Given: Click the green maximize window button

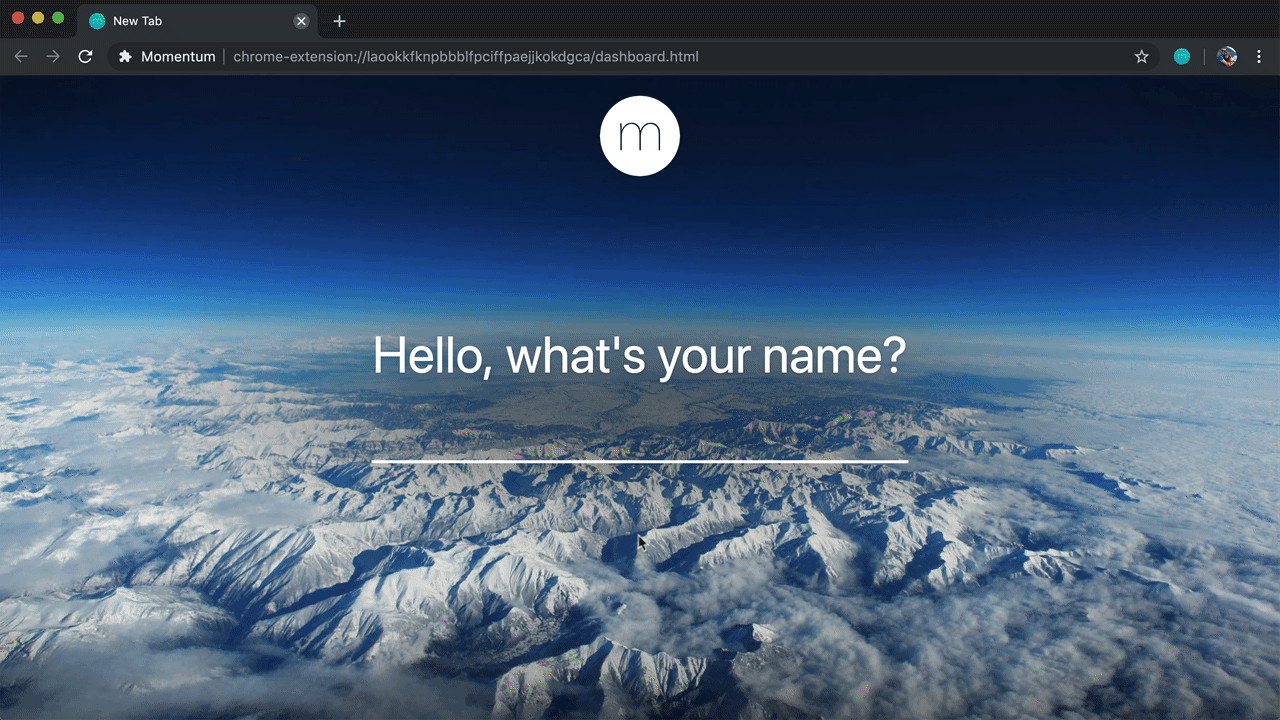Looking at the screenshot, I should click(58, 18).
